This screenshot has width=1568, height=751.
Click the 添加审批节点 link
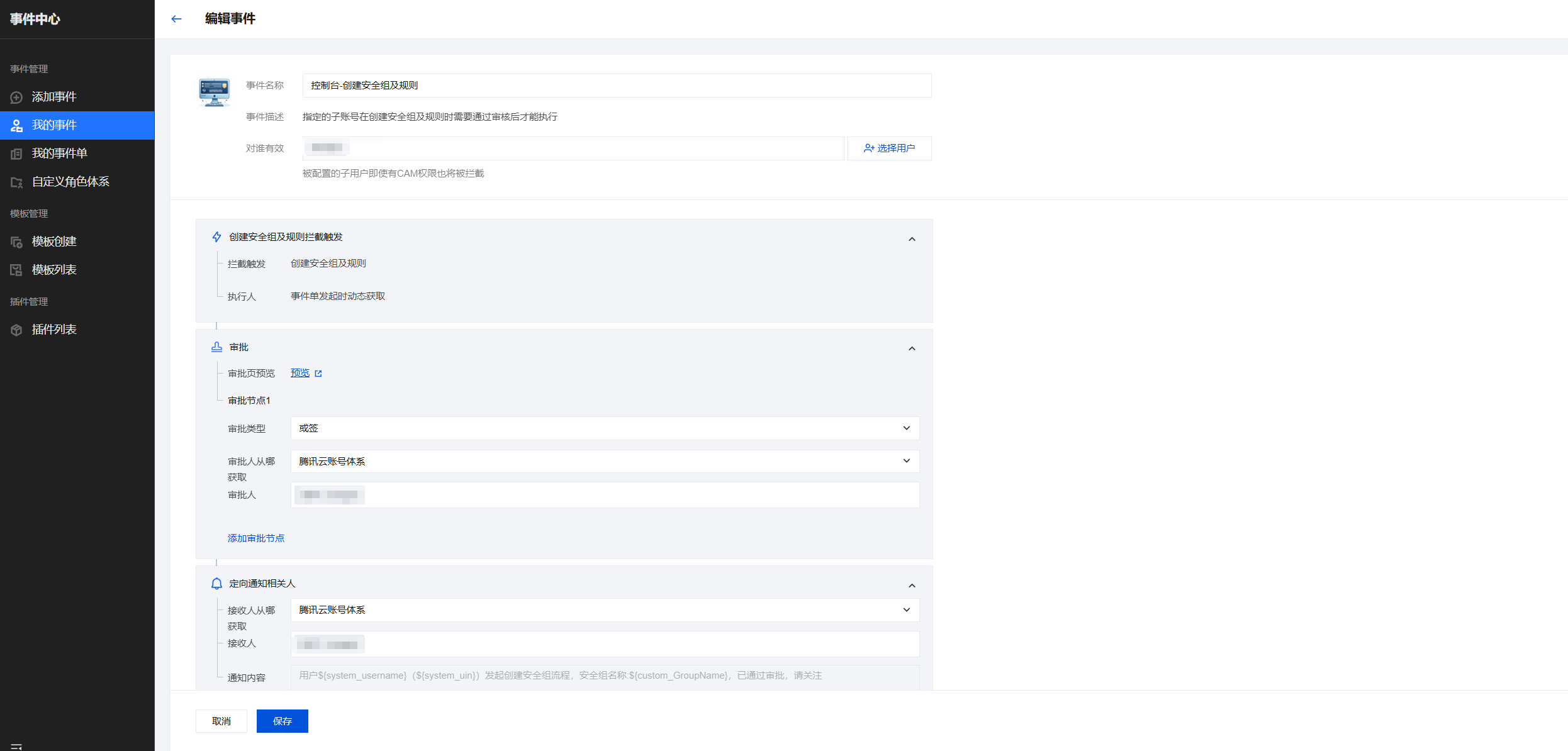pyautogui.click(x=256, y=538)
